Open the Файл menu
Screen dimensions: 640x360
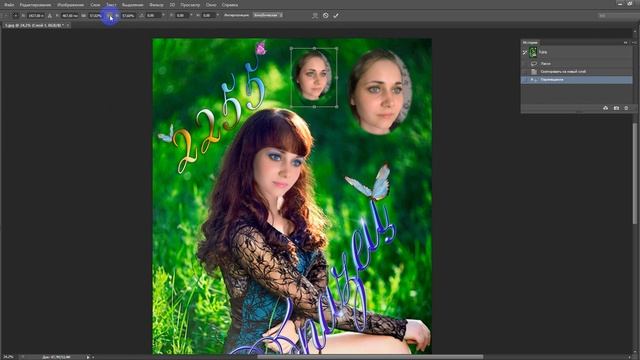coord(9,5)
